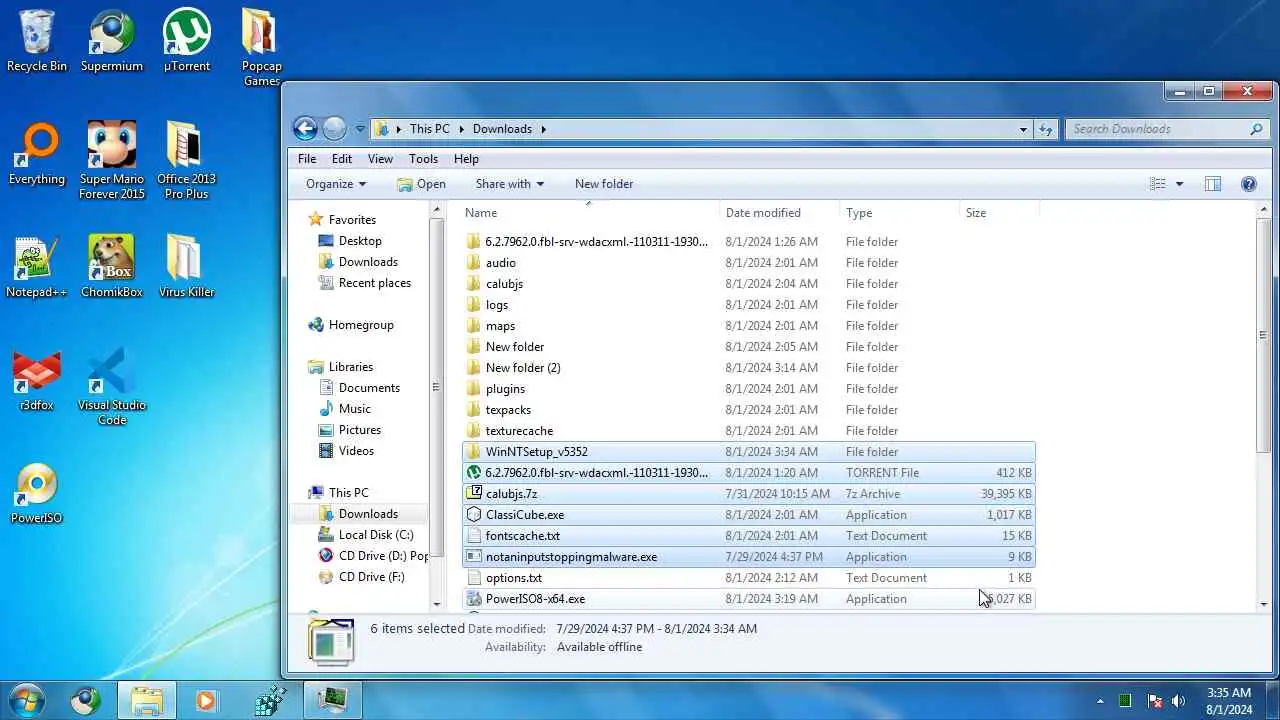Image resolution: width=1280 pixels, height=720 pixels.
Task: Open Supermium from the taskbar
Action: [x=87, y=701]
